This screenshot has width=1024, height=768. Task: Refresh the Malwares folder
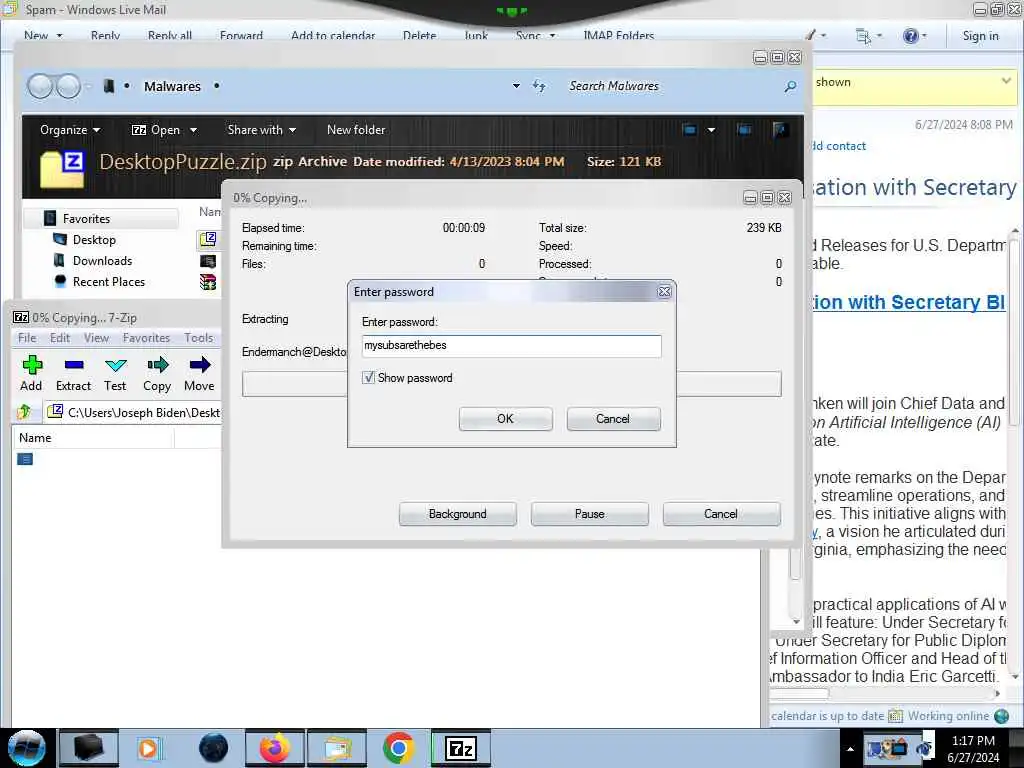(x=539, y=86)
